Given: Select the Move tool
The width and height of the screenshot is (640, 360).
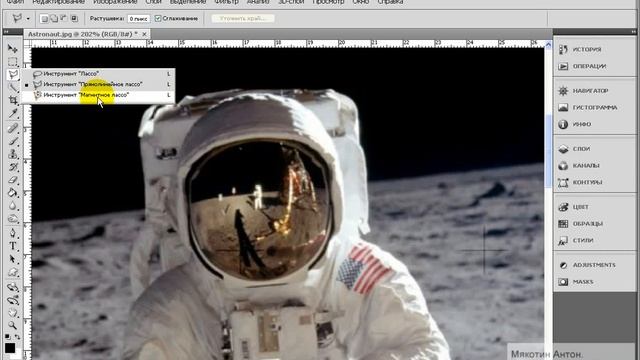Looking at the screenshot, I should tap(13, 49).
